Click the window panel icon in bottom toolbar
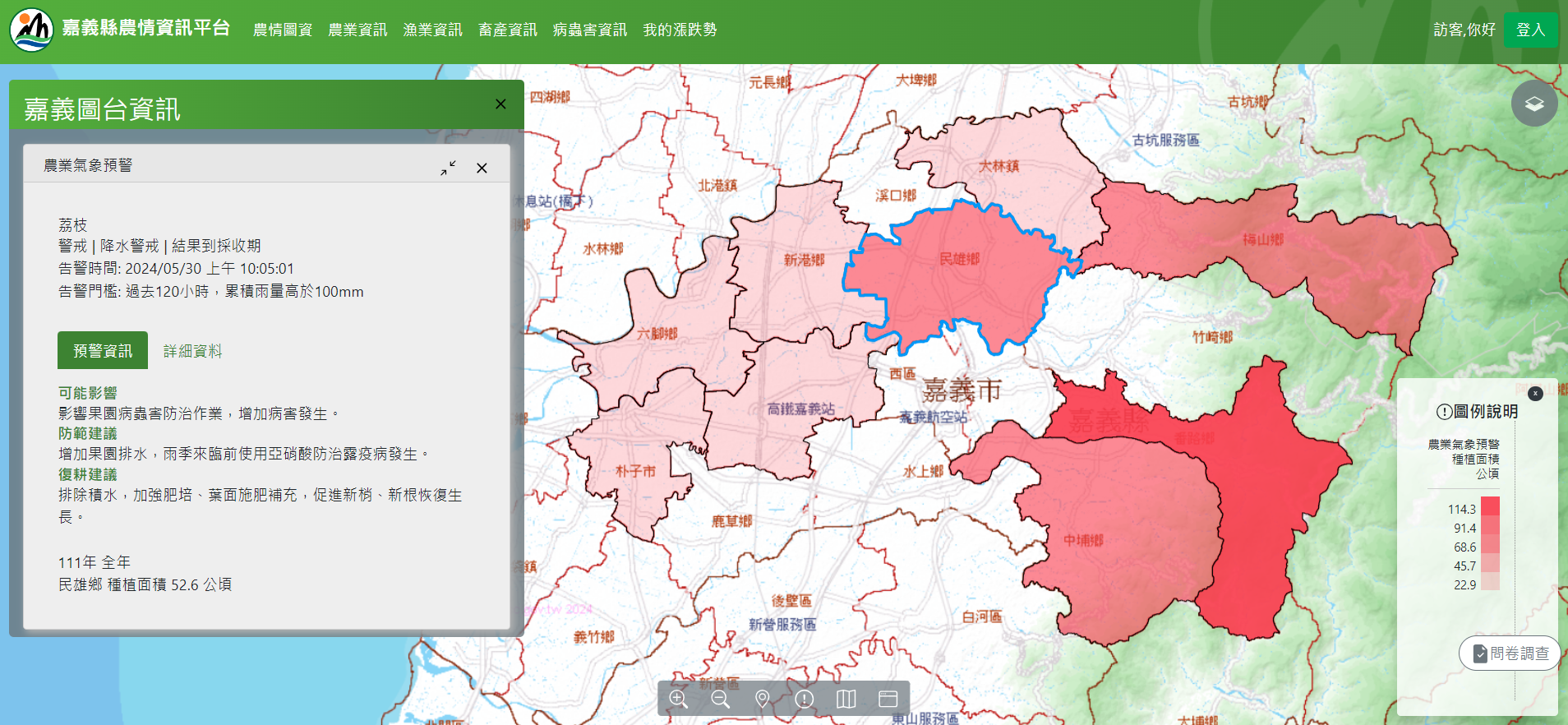1568x725 pixels. pyautogui.click(x=888, y=699)
